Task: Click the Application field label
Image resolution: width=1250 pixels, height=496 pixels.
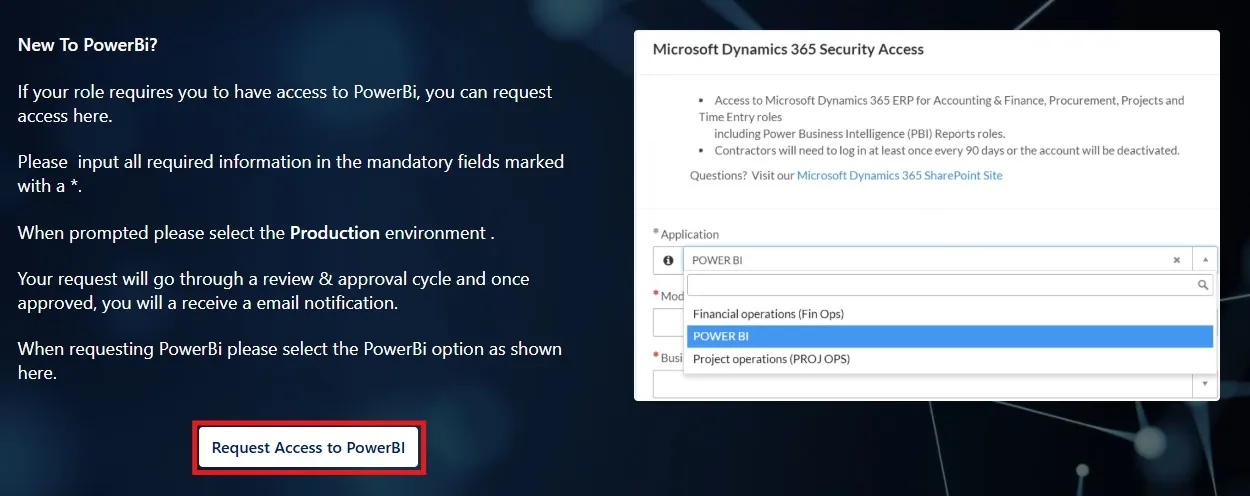Action: 690,234
